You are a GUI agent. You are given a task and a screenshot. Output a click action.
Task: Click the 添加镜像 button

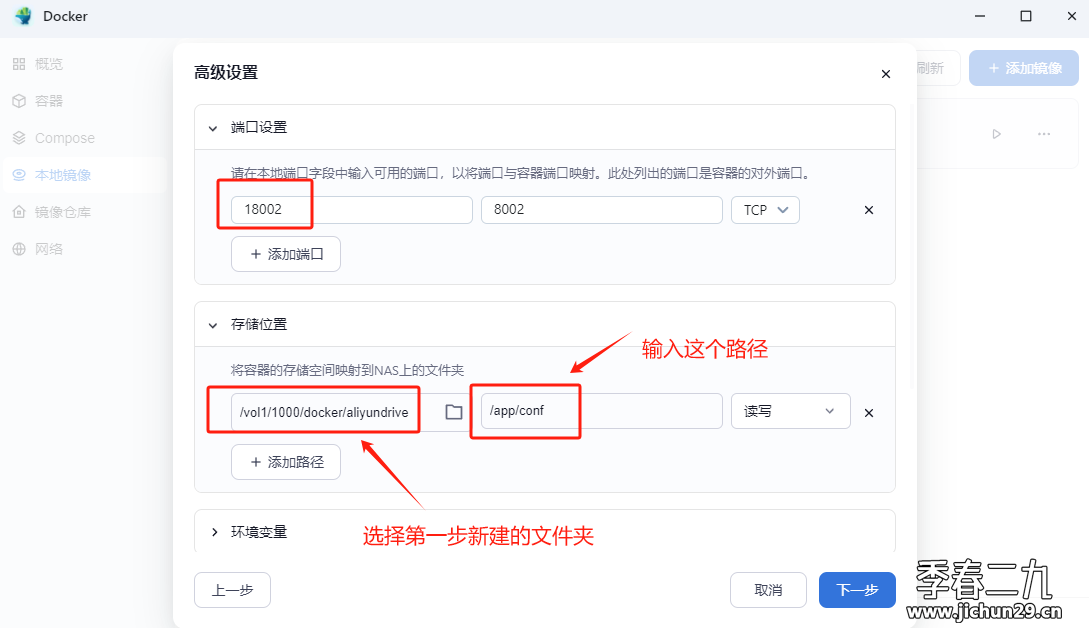(x=1024, y=68)
